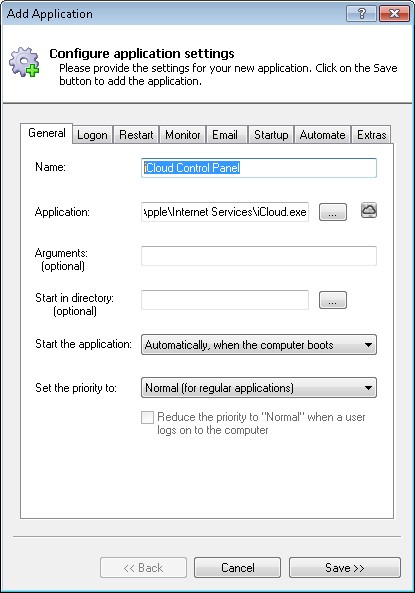This screenshot has height=593, width=415.
Task: Click the cloud icon beside the Application field
Action: tap(368, 210)
